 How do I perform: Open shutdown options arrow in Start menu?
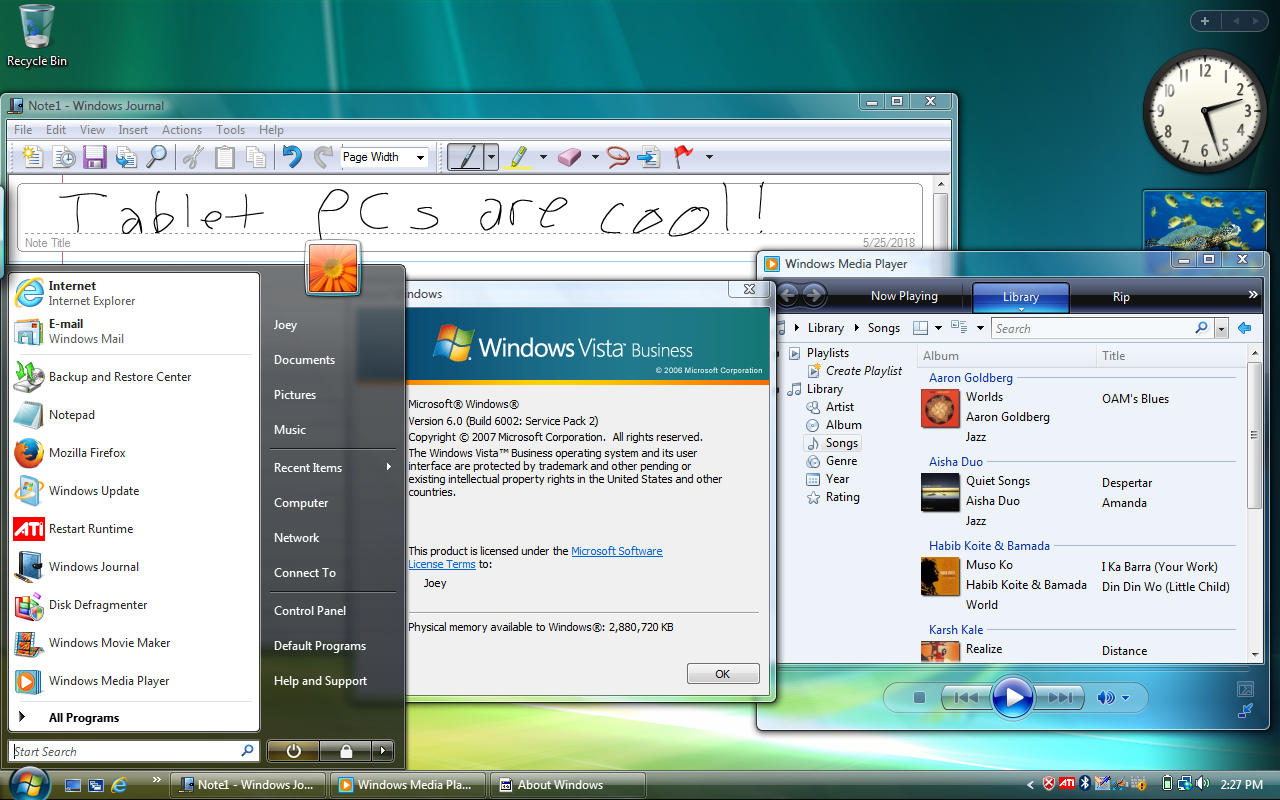coord(383,750)
